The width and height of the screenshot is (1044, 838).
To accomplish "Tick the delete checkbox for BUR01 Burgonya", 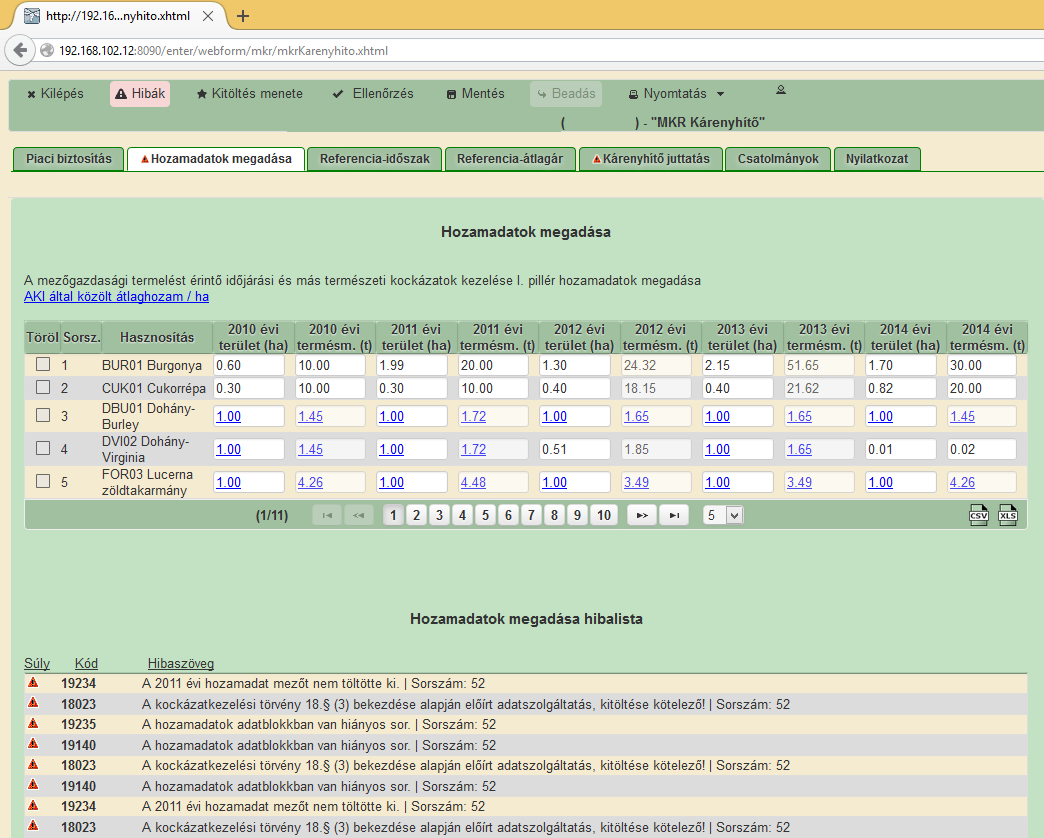I will (x=43, y=364).
